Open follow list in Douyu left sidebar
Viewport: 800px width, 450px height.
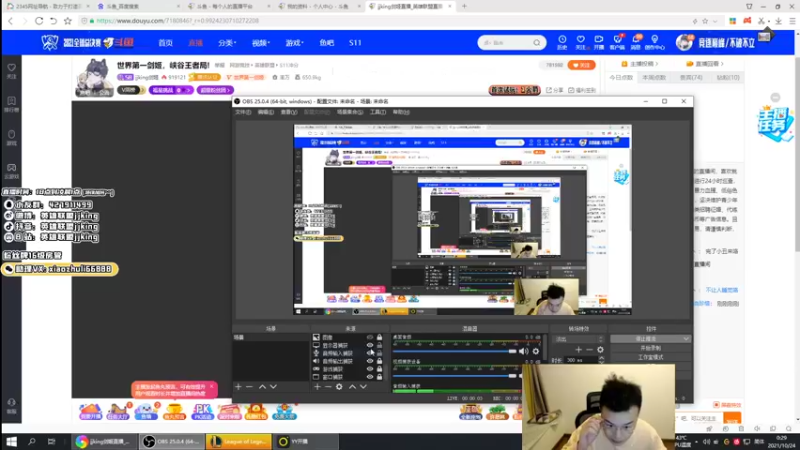click(11, 71)
